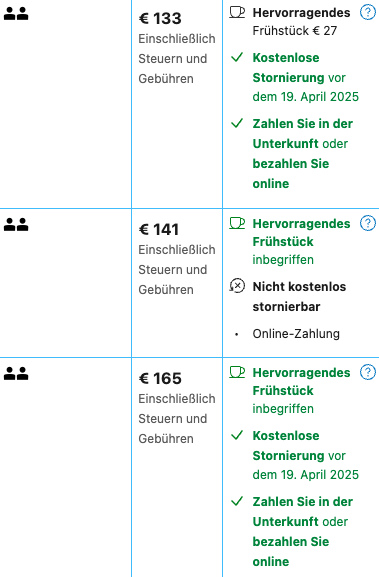Click 'Kostenlose Stornierung' in the €165 row

tap(288, 446)
